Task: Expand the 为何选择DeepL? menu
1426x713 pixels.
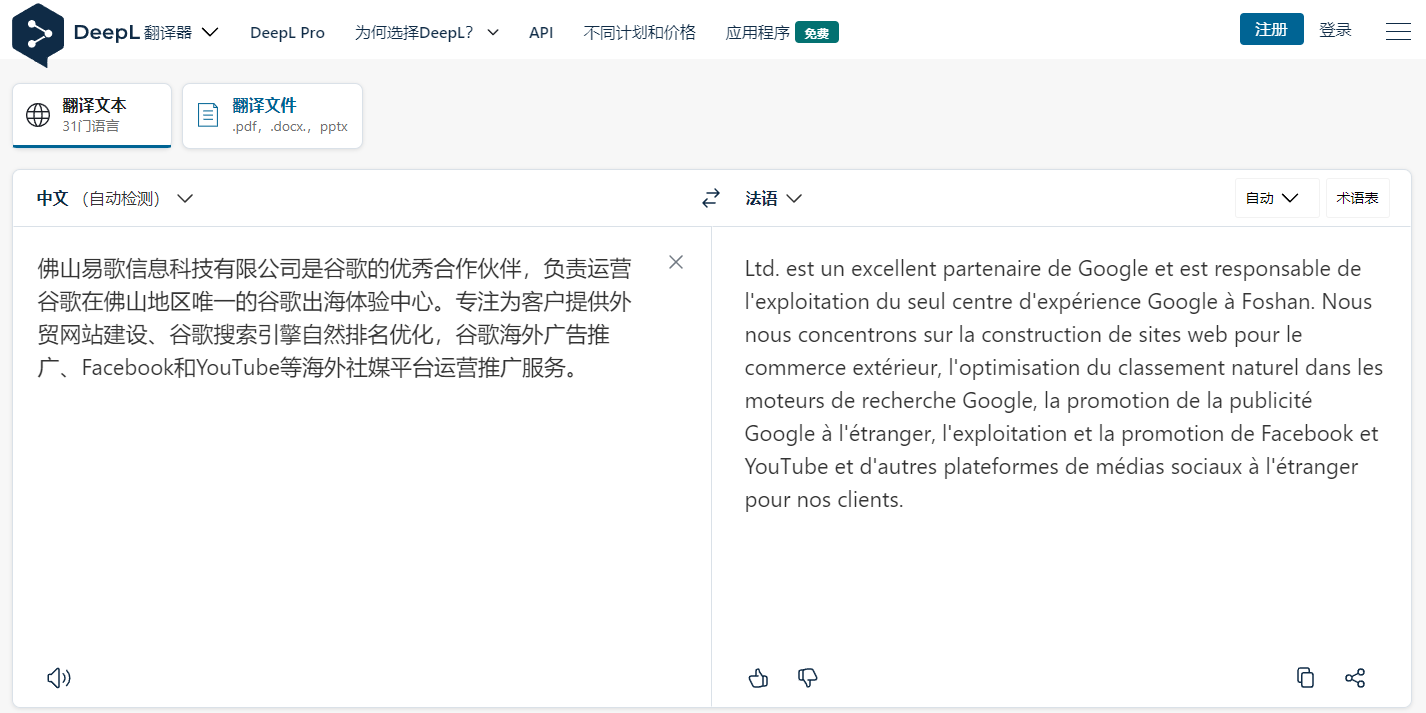Action: [427, 32]
